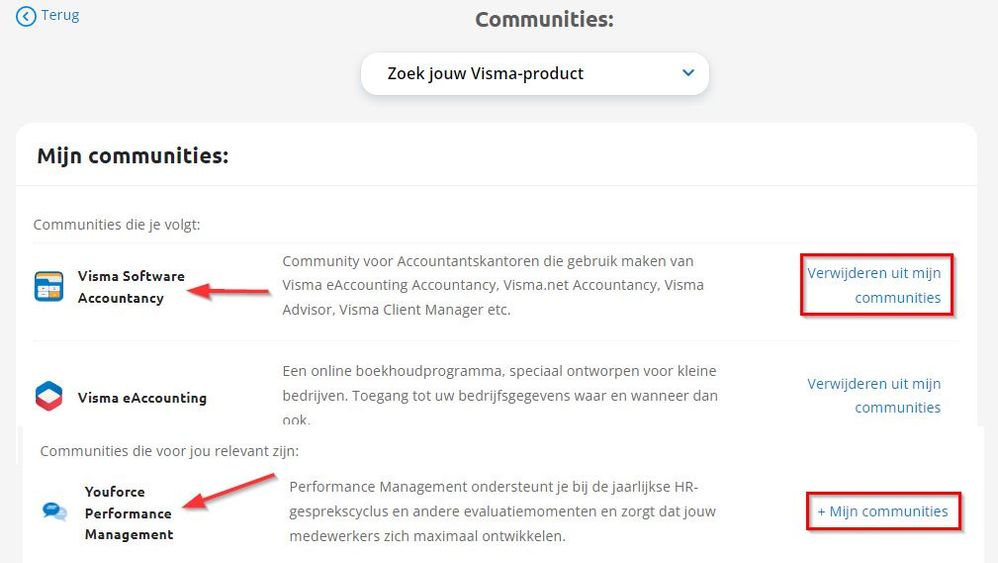
Task: Click the Visma Software Accountancy logo icon
Action: click(x=49, y=287)
